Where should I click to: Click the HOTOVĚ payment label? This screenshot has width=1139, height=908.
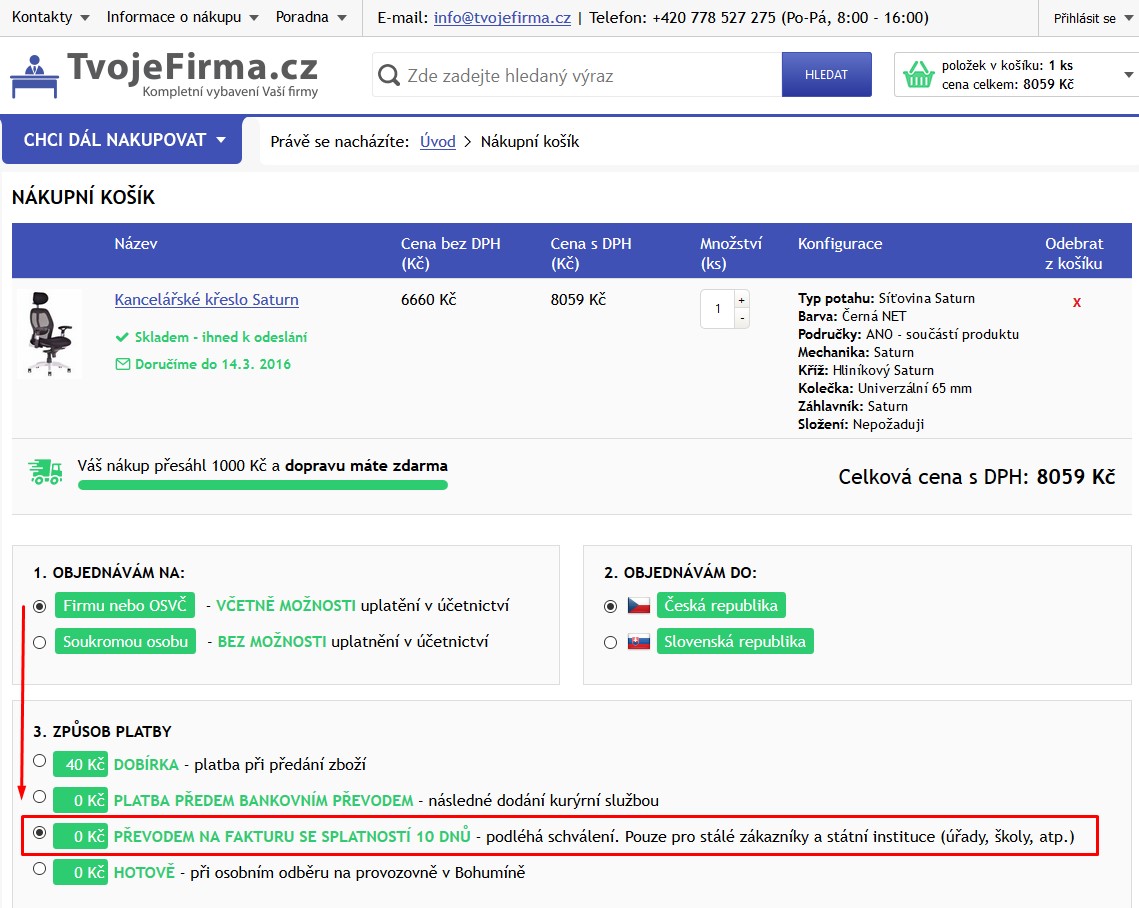coord(144,872)
